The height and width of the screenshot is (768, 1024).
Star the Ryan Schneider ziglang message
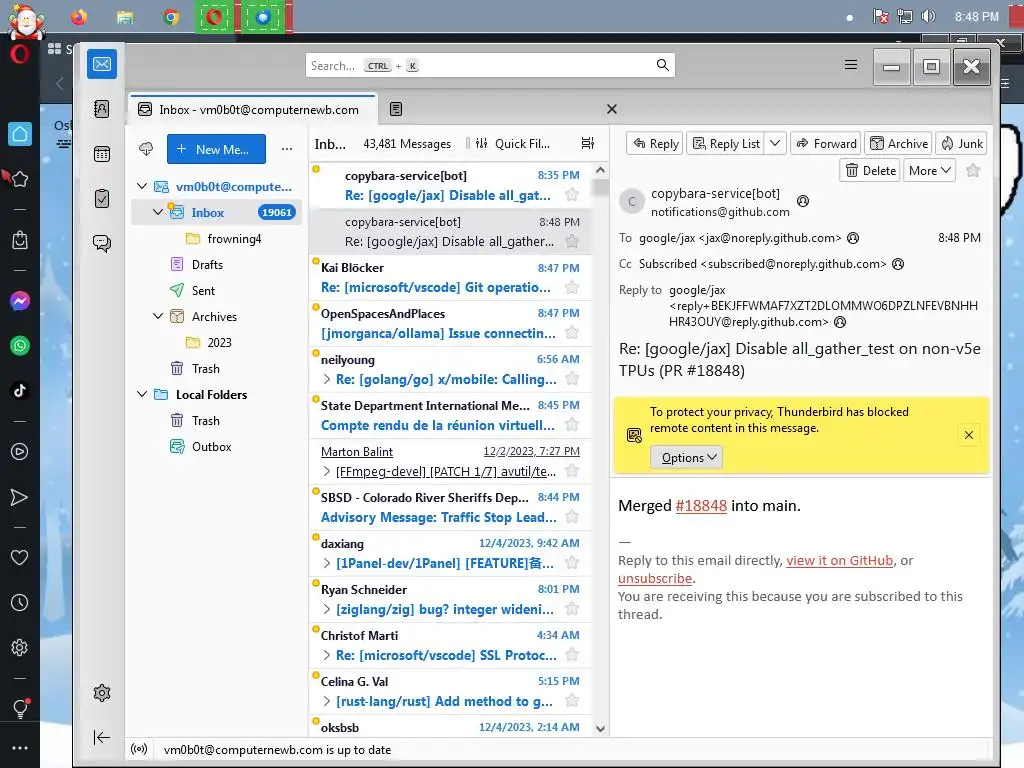(572, 609)
